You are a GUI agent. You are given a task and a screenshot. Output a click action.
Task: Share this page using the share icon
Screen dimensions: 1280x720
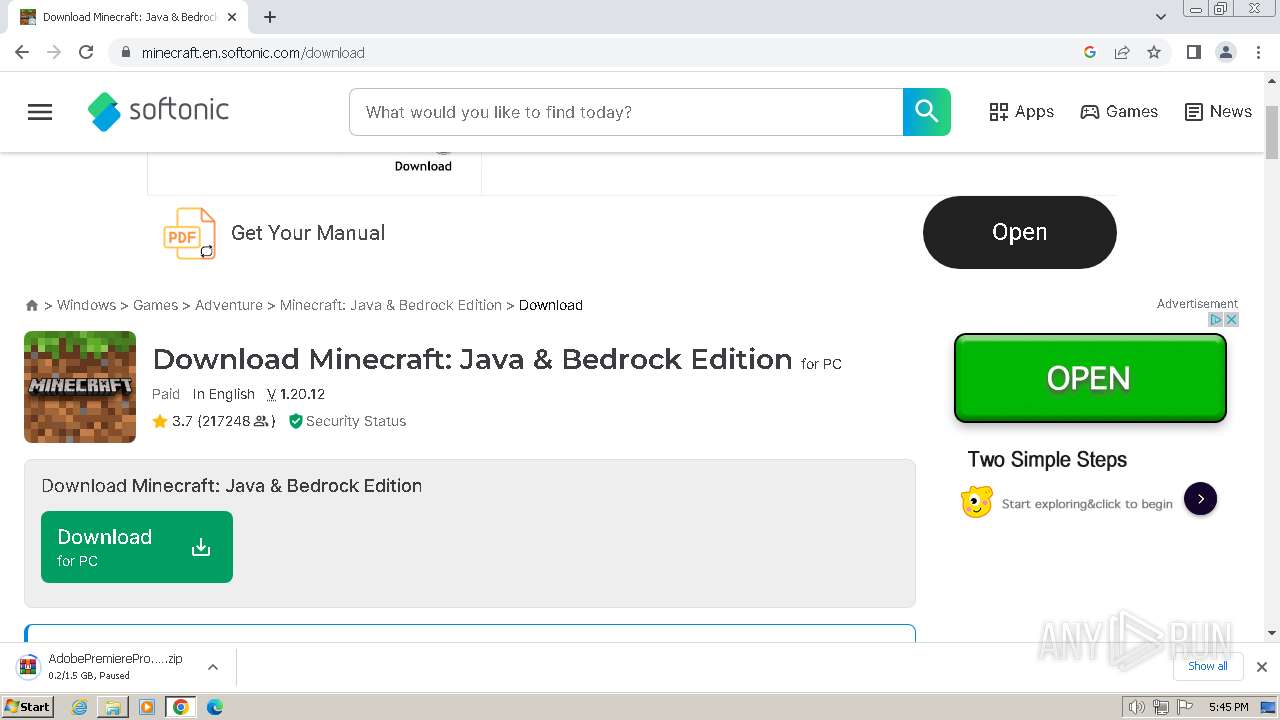[1122, 52]
